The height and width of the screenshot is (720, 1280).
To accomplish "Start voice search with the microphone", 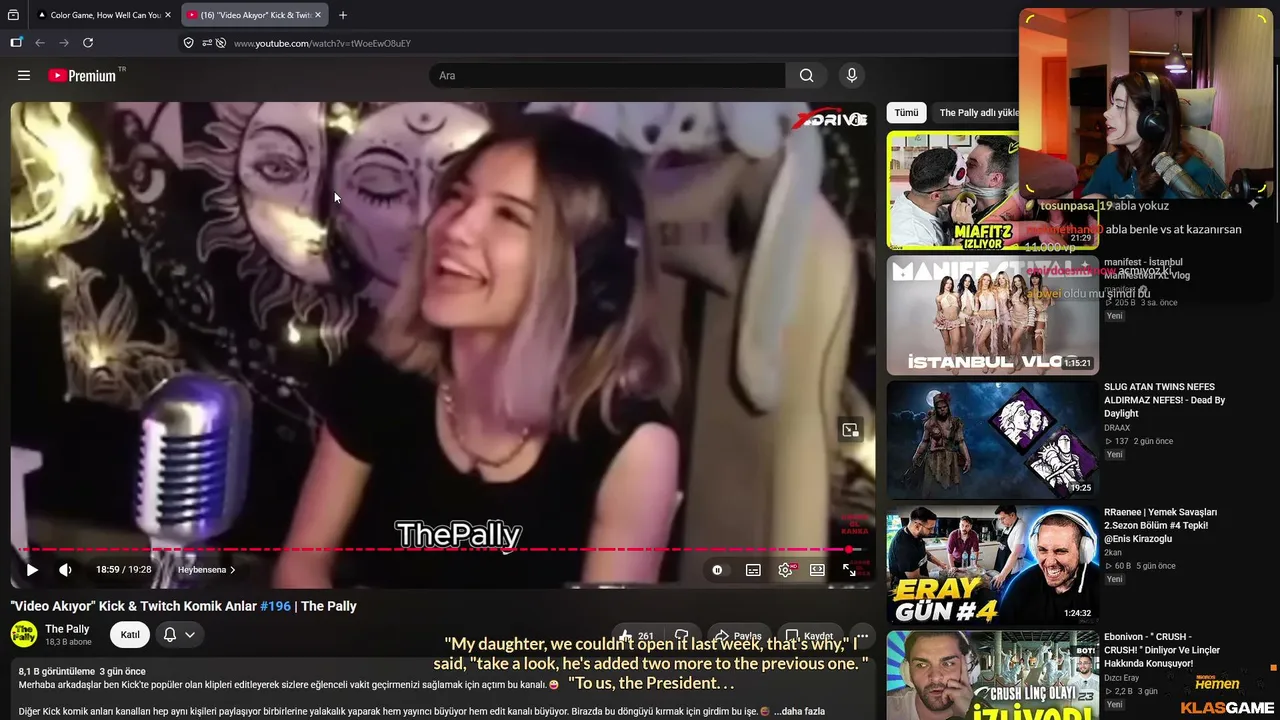I will coord(852,75).
